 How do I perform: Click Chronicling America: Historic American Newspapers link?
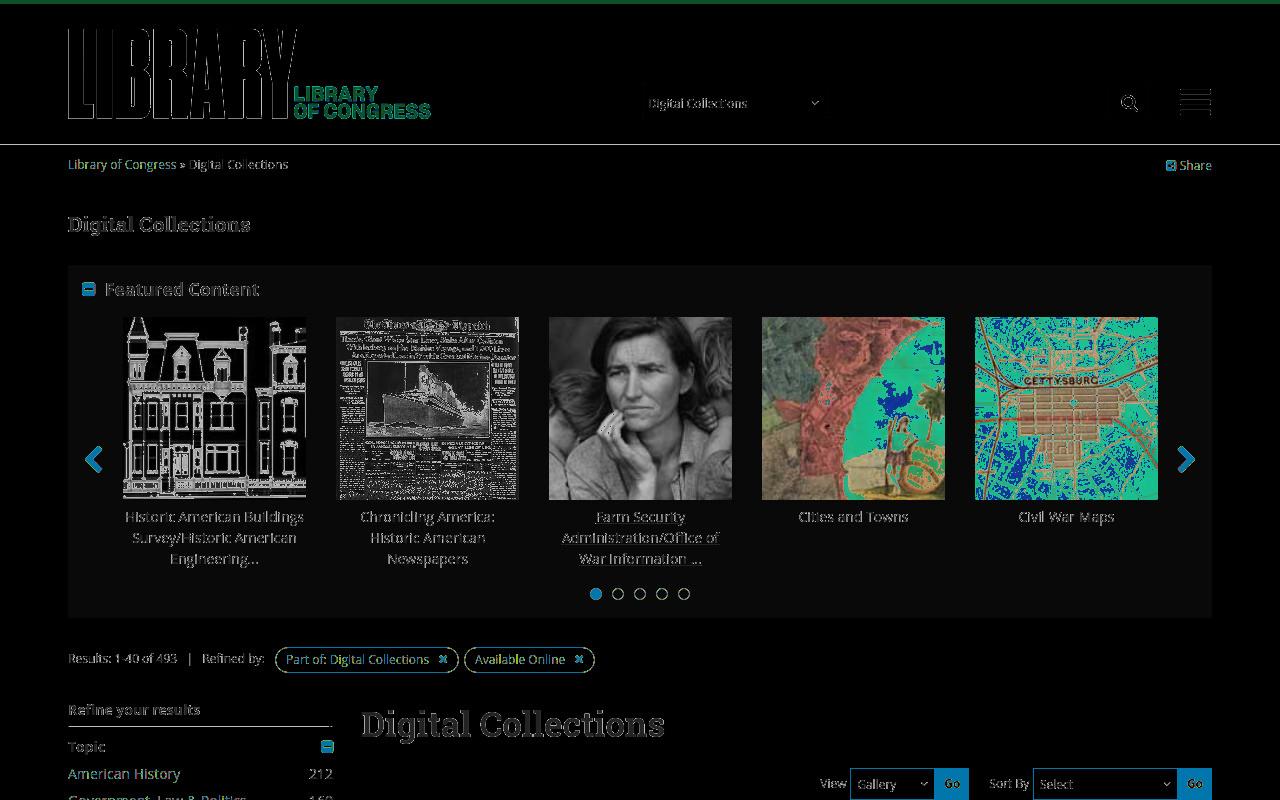tap(428, 538)
